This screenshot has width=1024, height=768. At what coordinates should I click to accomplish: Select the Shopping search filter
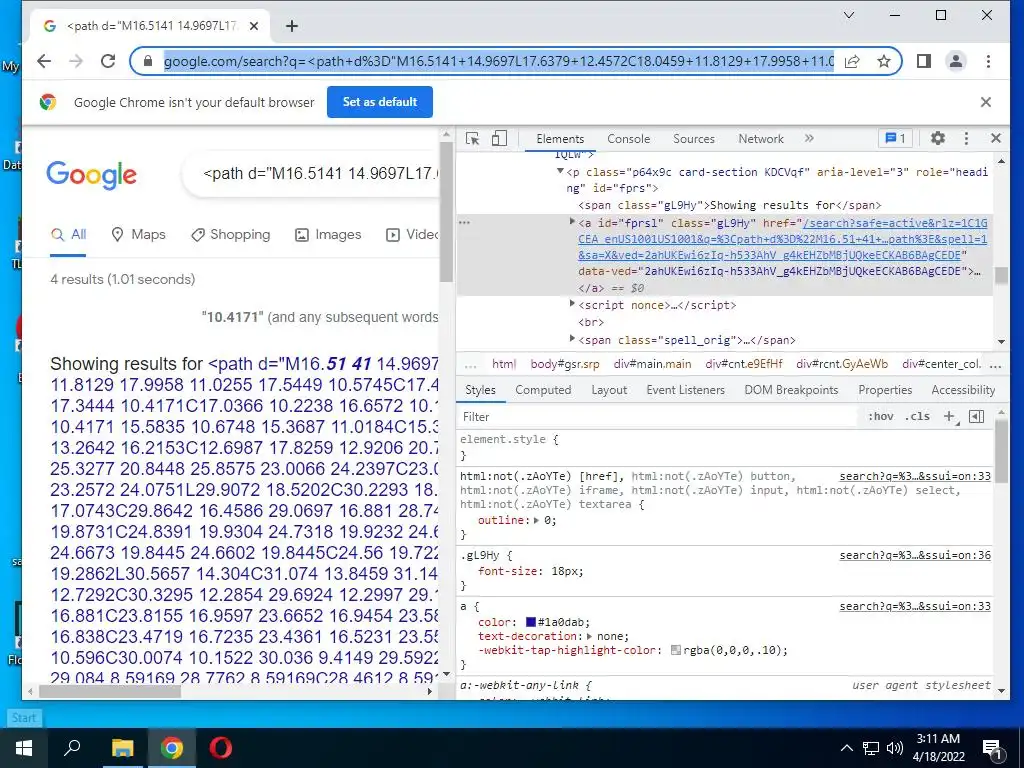click(x=230, y=234)
